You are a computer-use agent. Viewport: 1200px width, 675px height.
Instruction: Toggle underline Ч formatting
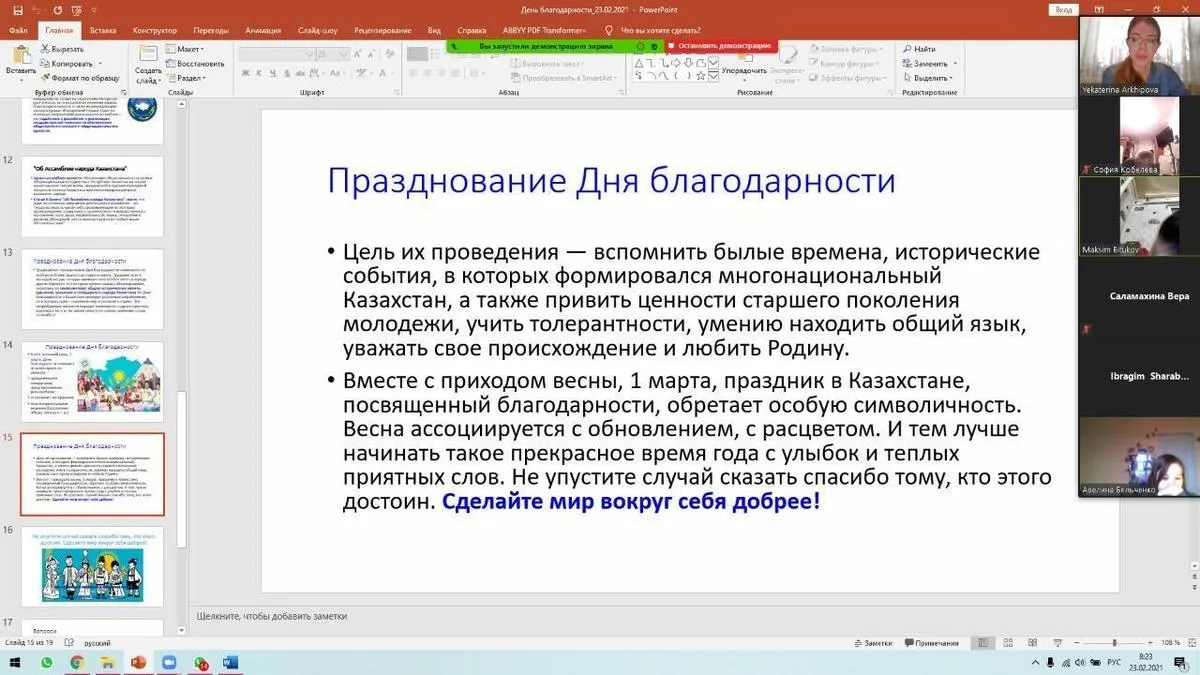click(271, 74)
